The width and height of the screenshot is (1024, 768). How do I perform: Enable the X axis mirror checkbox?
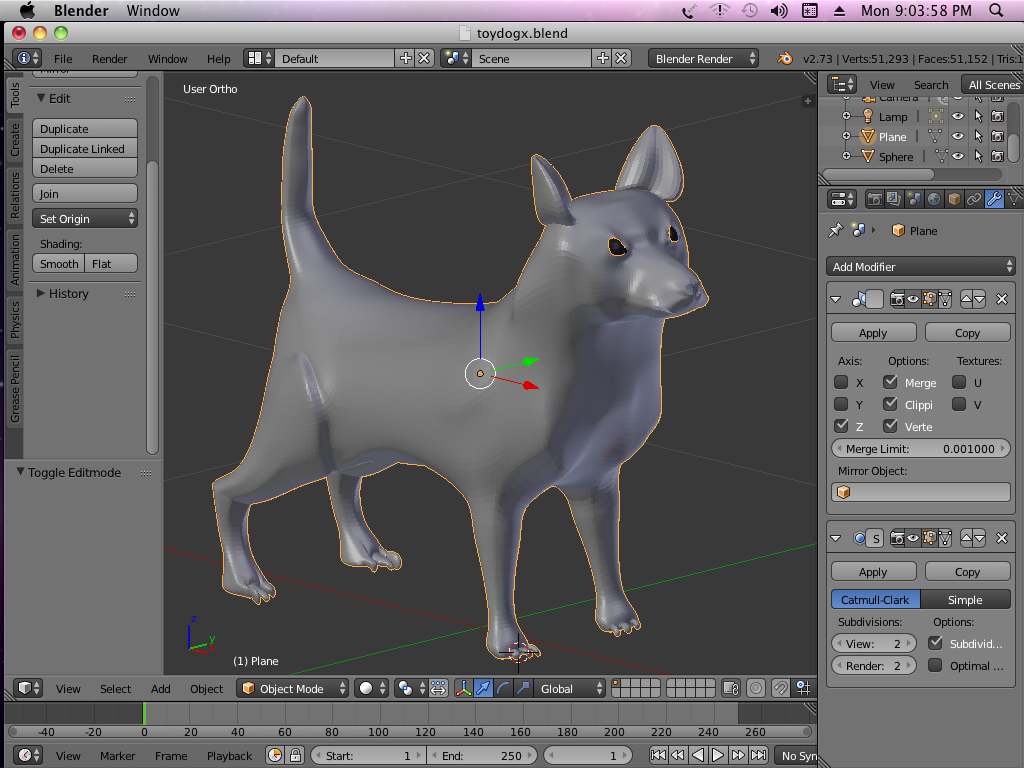[x=841, y=382]
